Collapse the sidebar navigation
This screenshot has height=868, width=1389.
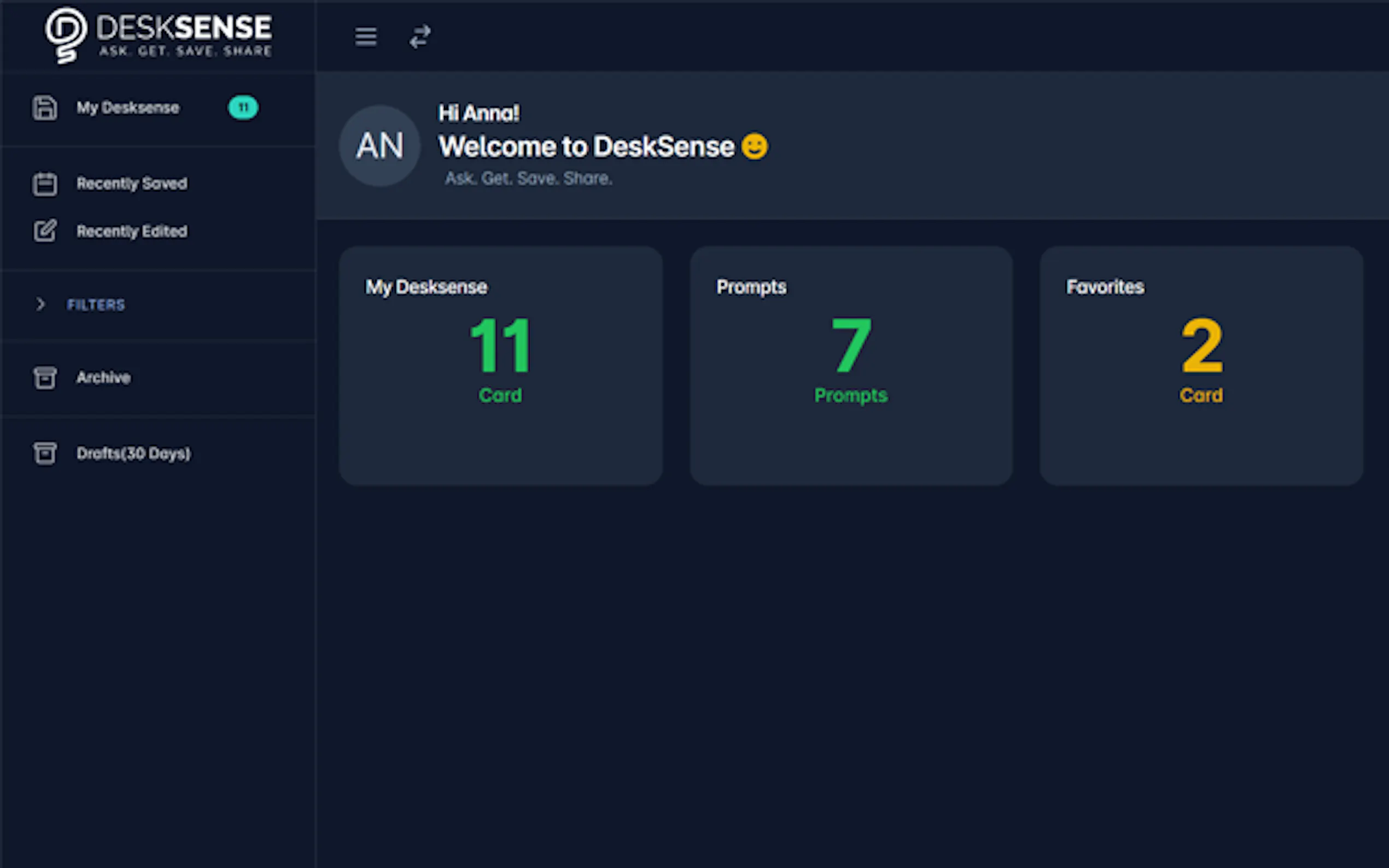pos(366,36)
